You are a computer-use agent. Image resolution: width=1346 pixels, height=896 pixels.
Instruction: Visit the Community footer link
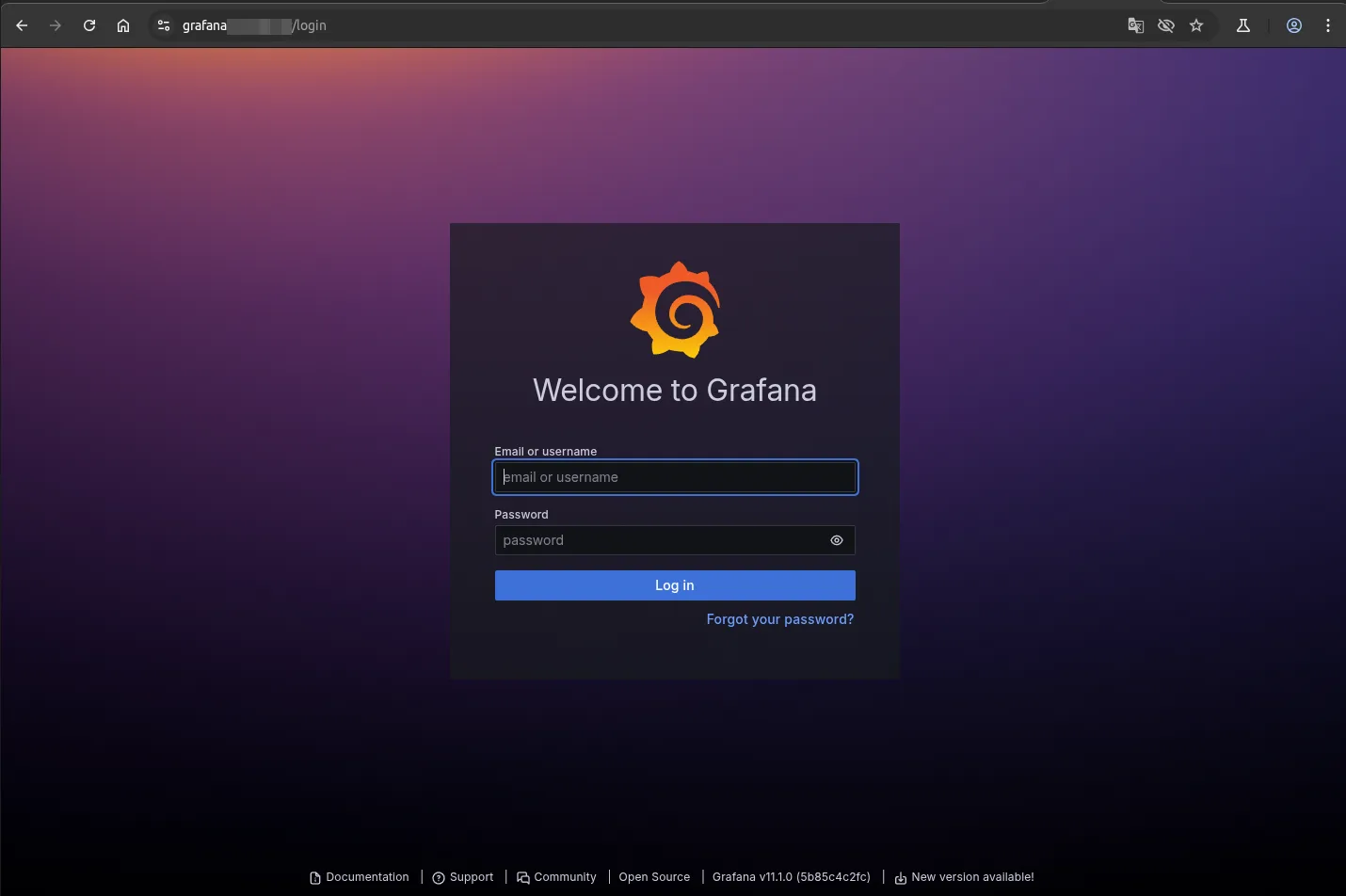[556, 877]
